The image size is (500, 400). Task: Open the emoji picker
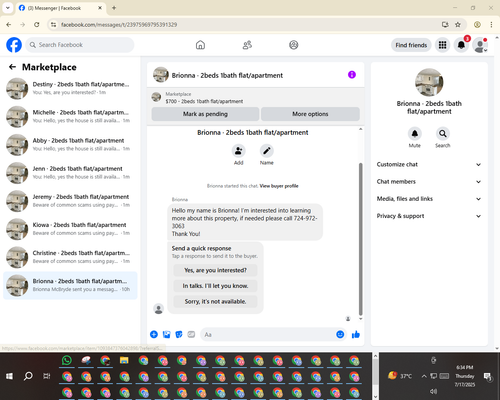click(340, 334)
